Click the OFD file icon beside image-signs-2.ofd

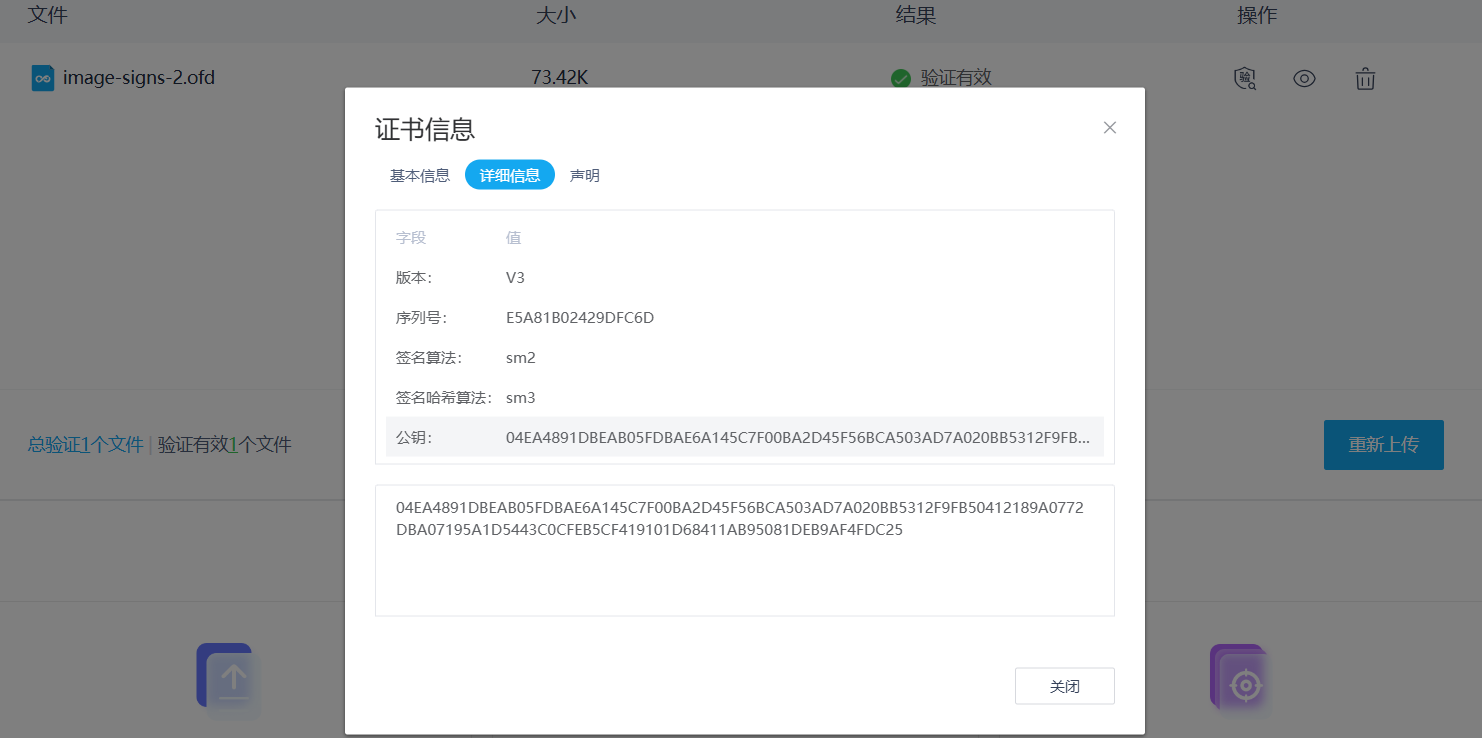[x=42, y=78]
